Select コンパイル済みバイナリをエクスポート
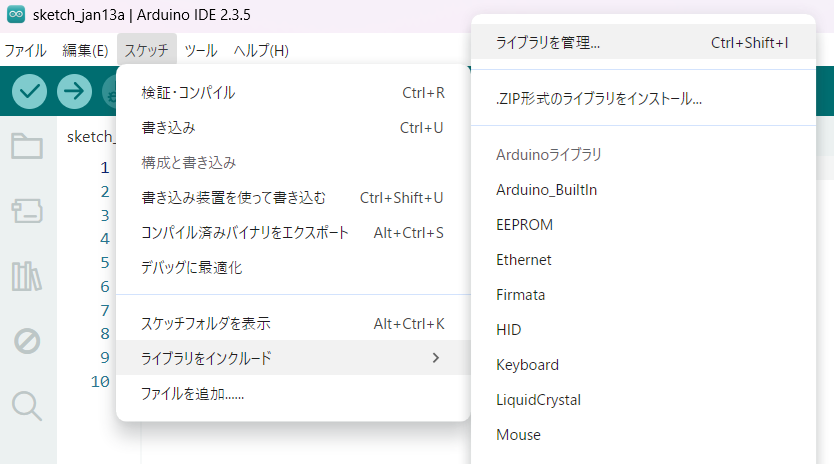This screenshot has height=464, width=834. [245, 233]
